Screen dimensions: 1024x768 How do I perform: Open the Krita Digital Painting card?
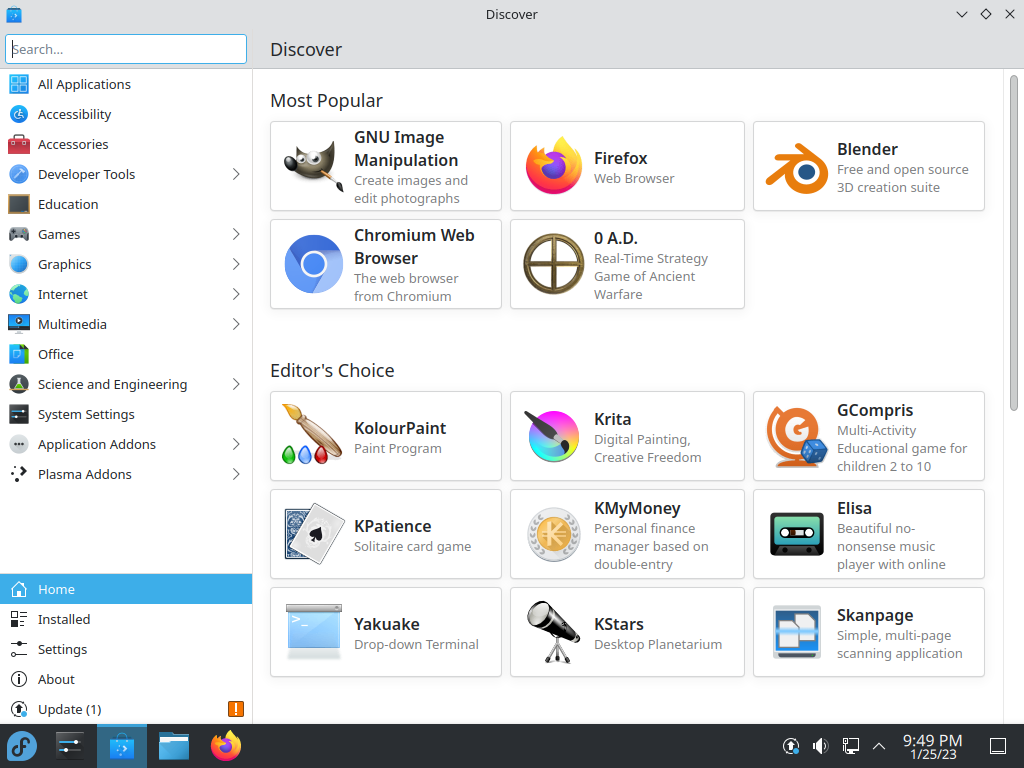point(627,436)
